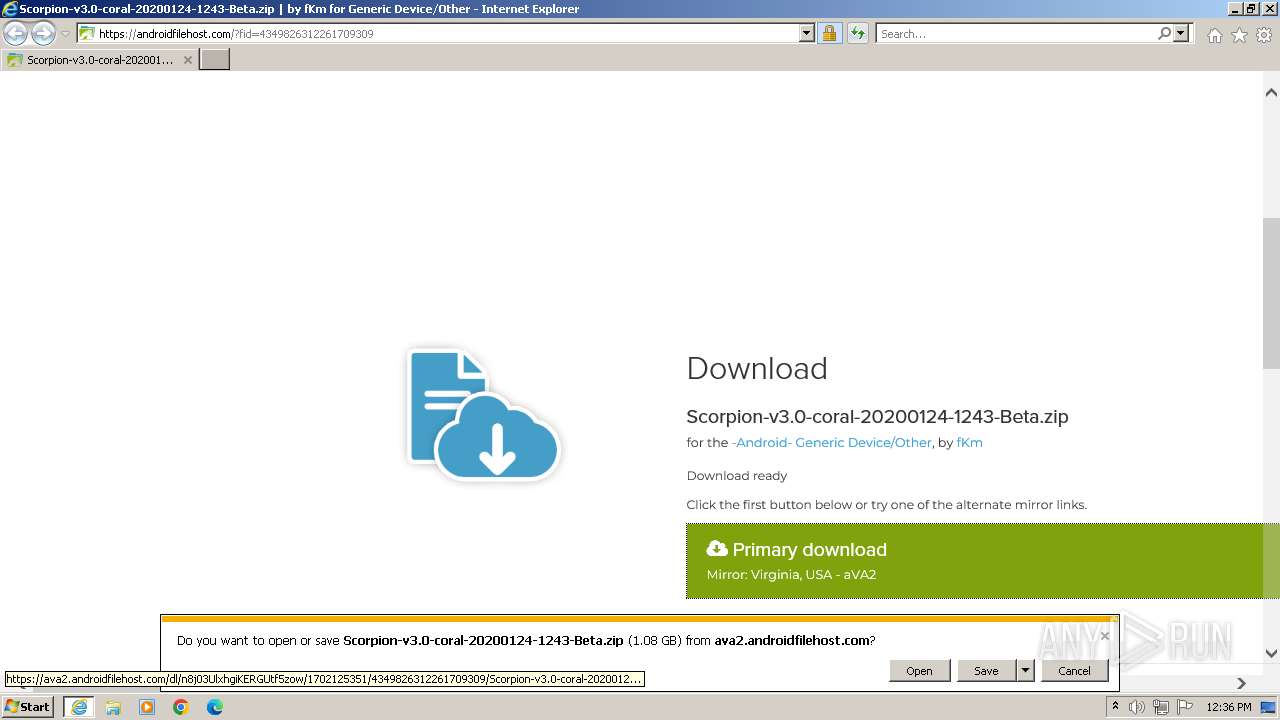Close the Scorpion-v3.0-coral tab

pos(187,60)
